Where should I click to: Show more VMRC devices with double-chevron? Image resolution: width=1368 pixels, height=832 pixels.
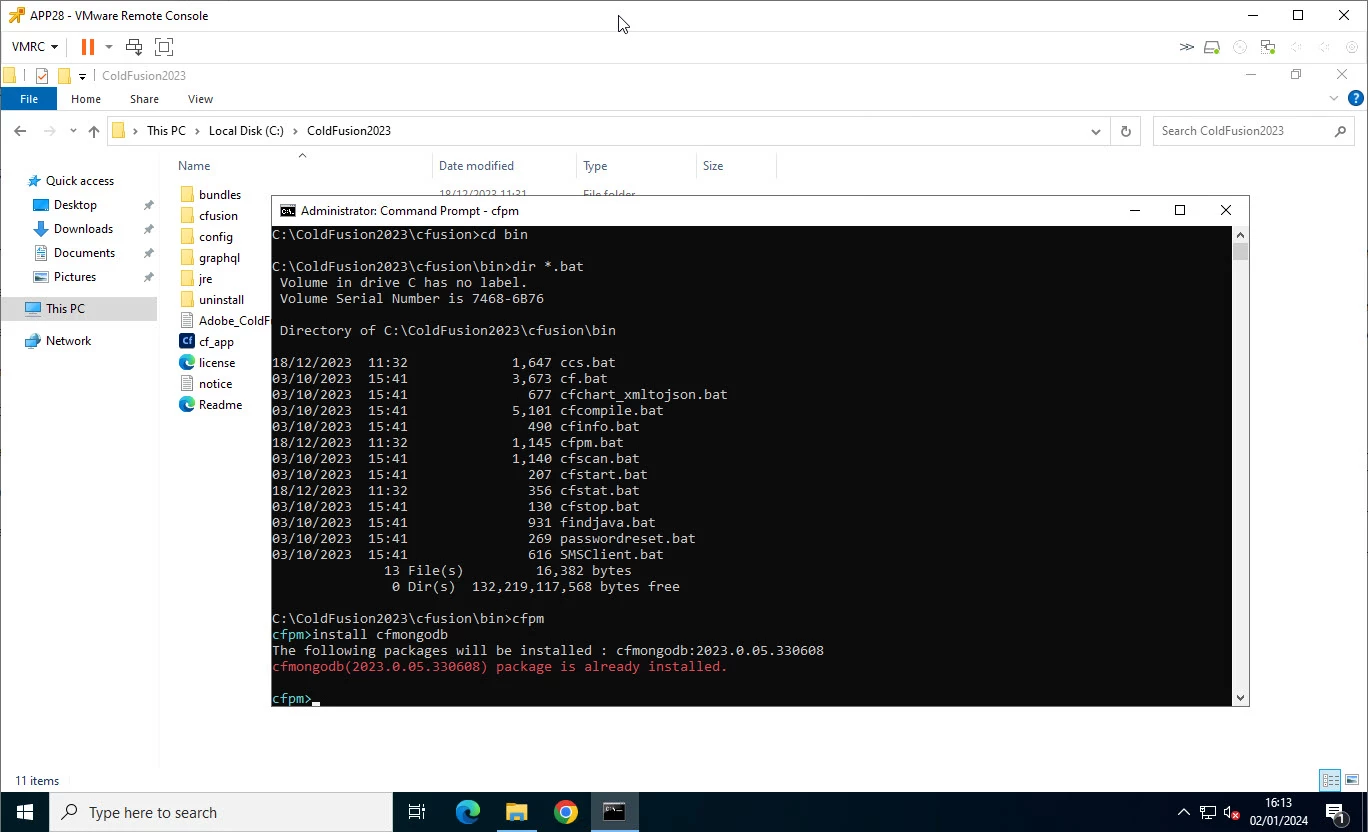[1186, 47]
